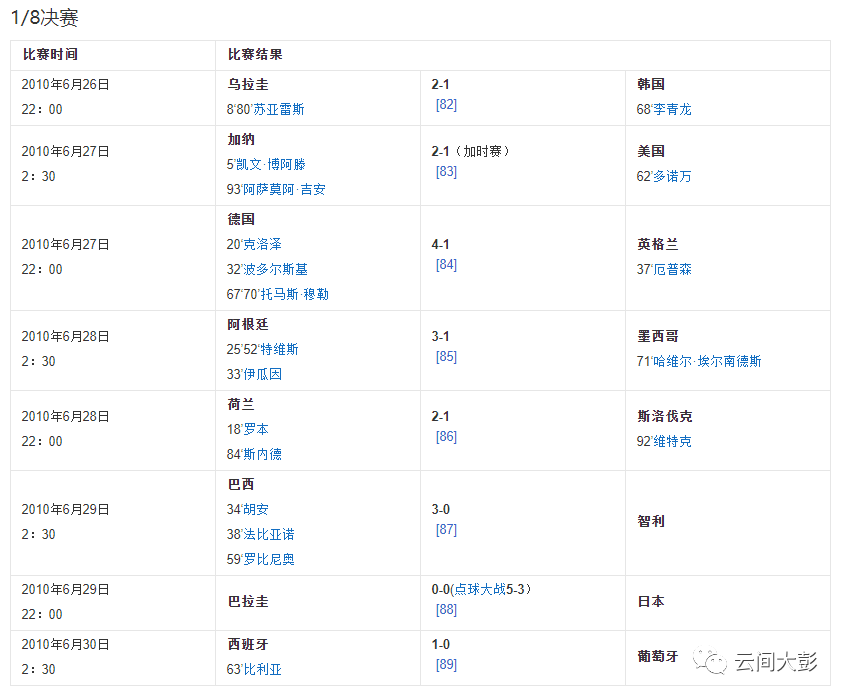The image size is (845, 699).
Task: Open the 克洛泽 player link
Action: pyautogui.click(x=262, y=244)
